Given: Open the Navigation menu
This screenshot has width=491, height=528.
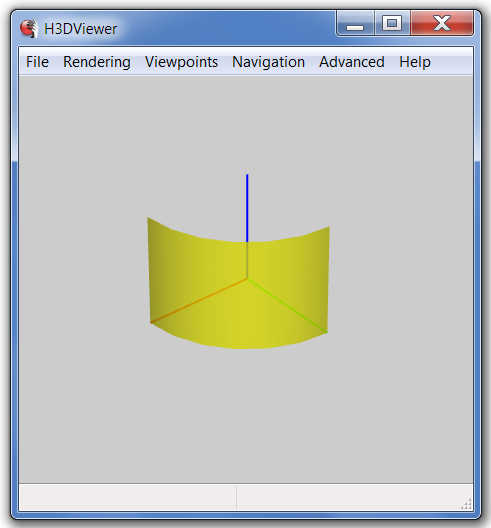Looking at the screenshot, I should tap(268, 62).
